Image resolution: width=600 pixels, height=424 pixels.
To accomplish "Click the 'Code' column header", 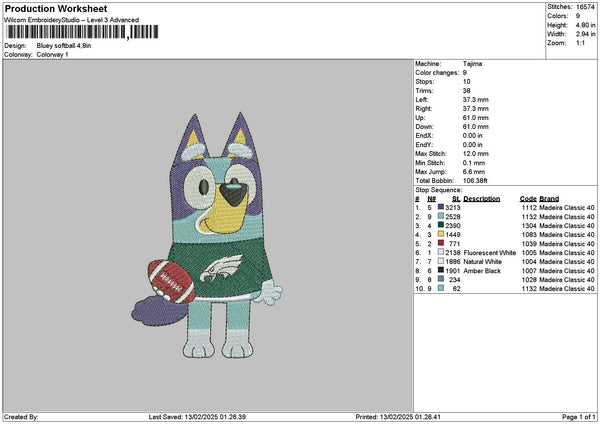I will [528, 199].
